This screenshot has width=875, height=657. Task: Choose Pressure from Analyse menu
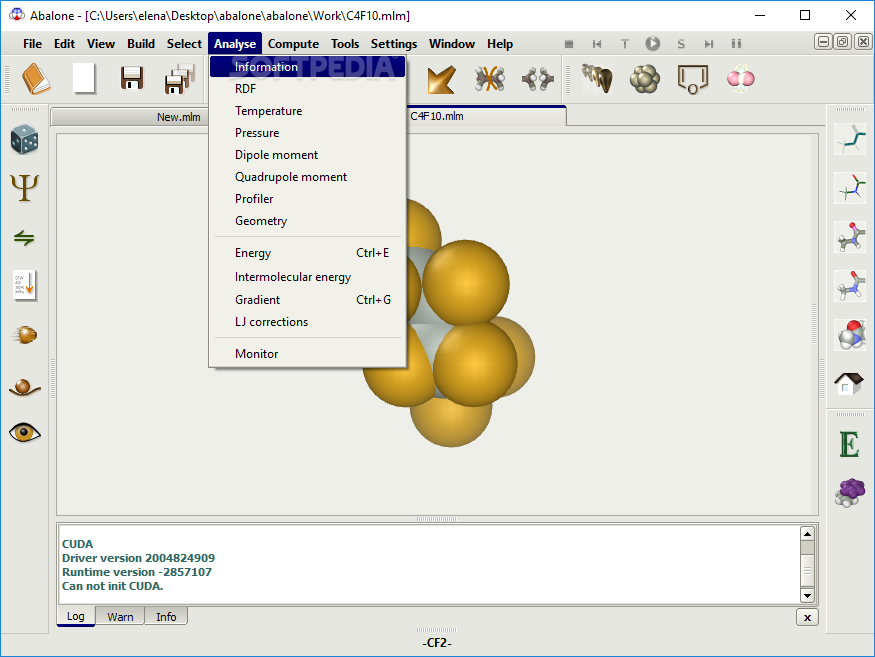(x=307, y=133)
